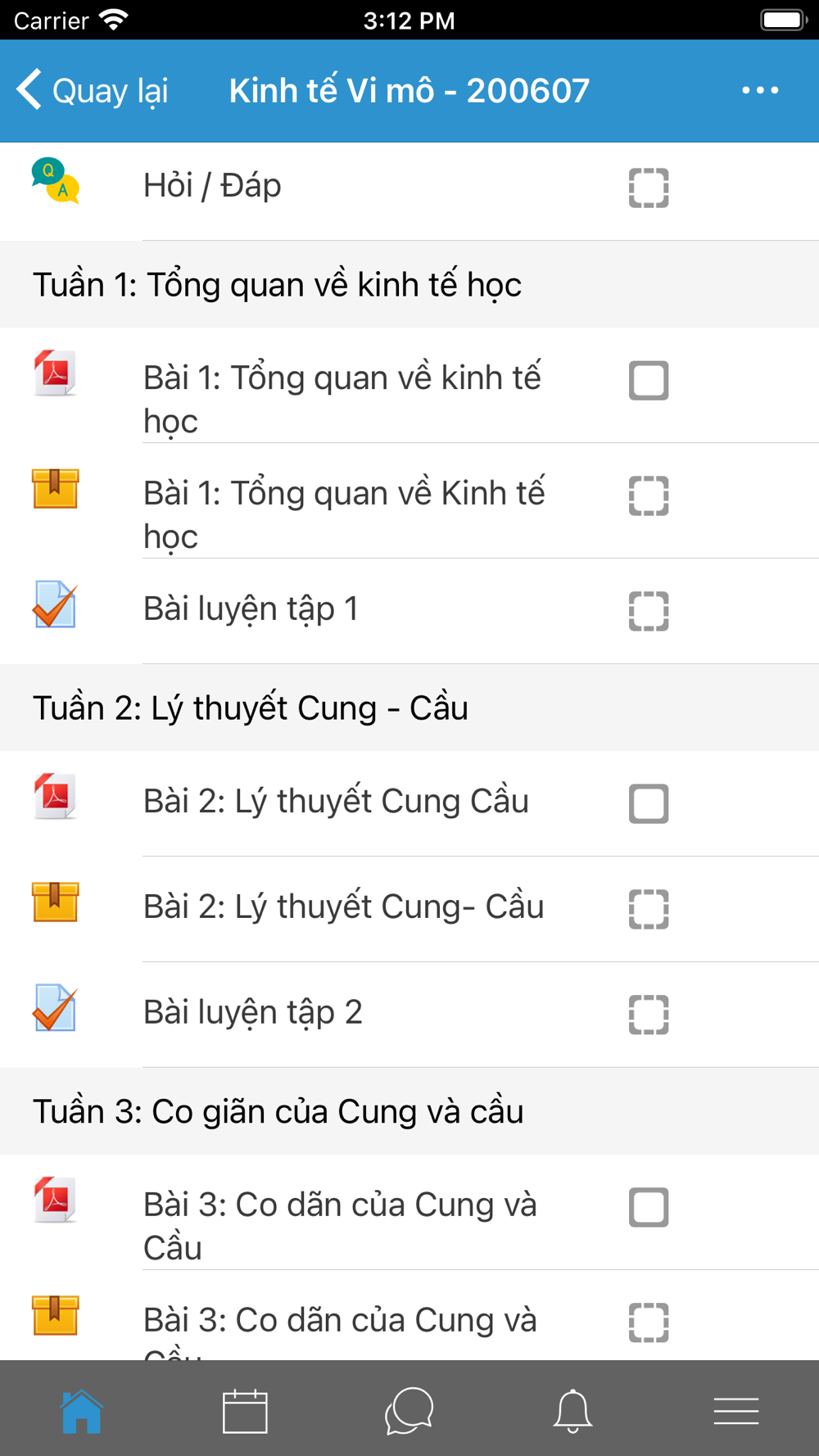Open notifications bell icon
Screen dimensions: 819x1456
pos(572,1410)
